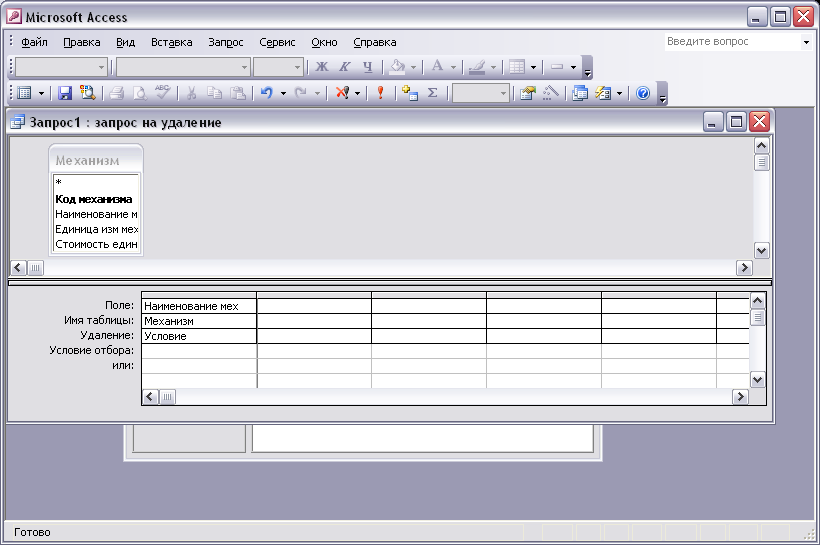Screen dimensions: 820x545
Task: Click the Поле cell Наименование мех
Action: coord(199,306)
